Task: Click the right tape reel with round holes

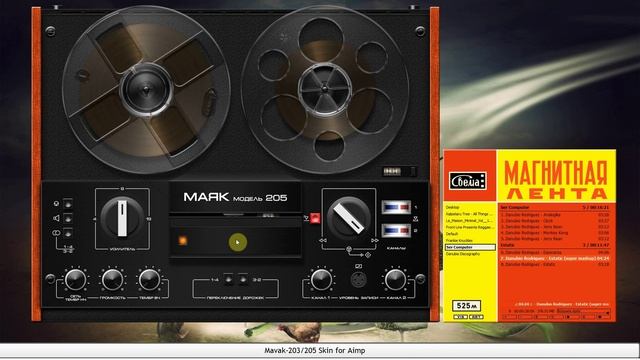Action: (x=324, y=89)
